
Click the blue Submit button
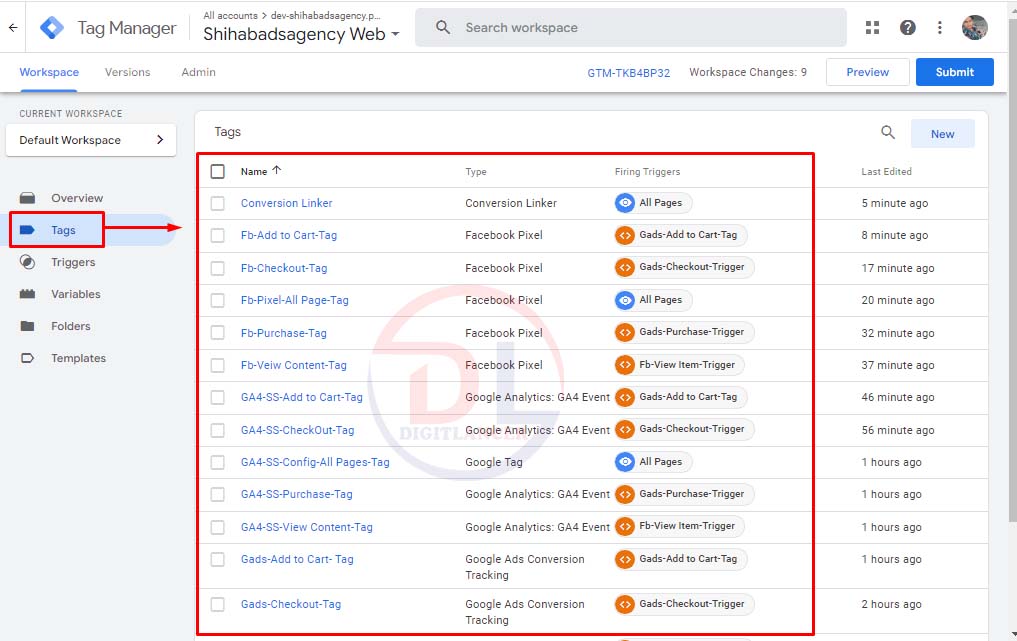click(x=955, y=72)
